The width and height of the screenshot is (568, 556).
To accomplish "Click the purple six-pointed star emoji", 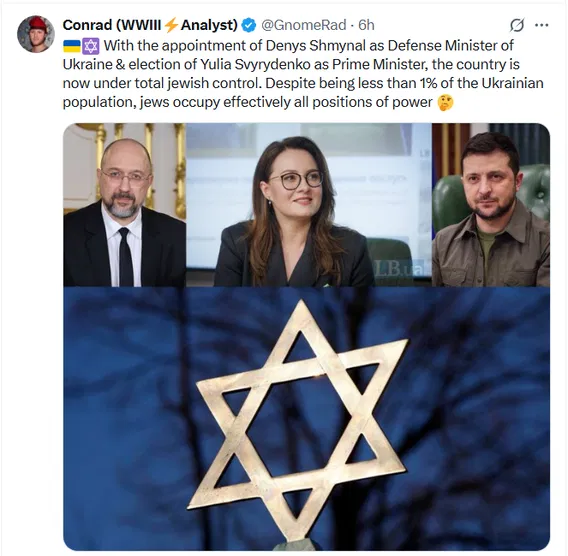I will click(91, 46).
